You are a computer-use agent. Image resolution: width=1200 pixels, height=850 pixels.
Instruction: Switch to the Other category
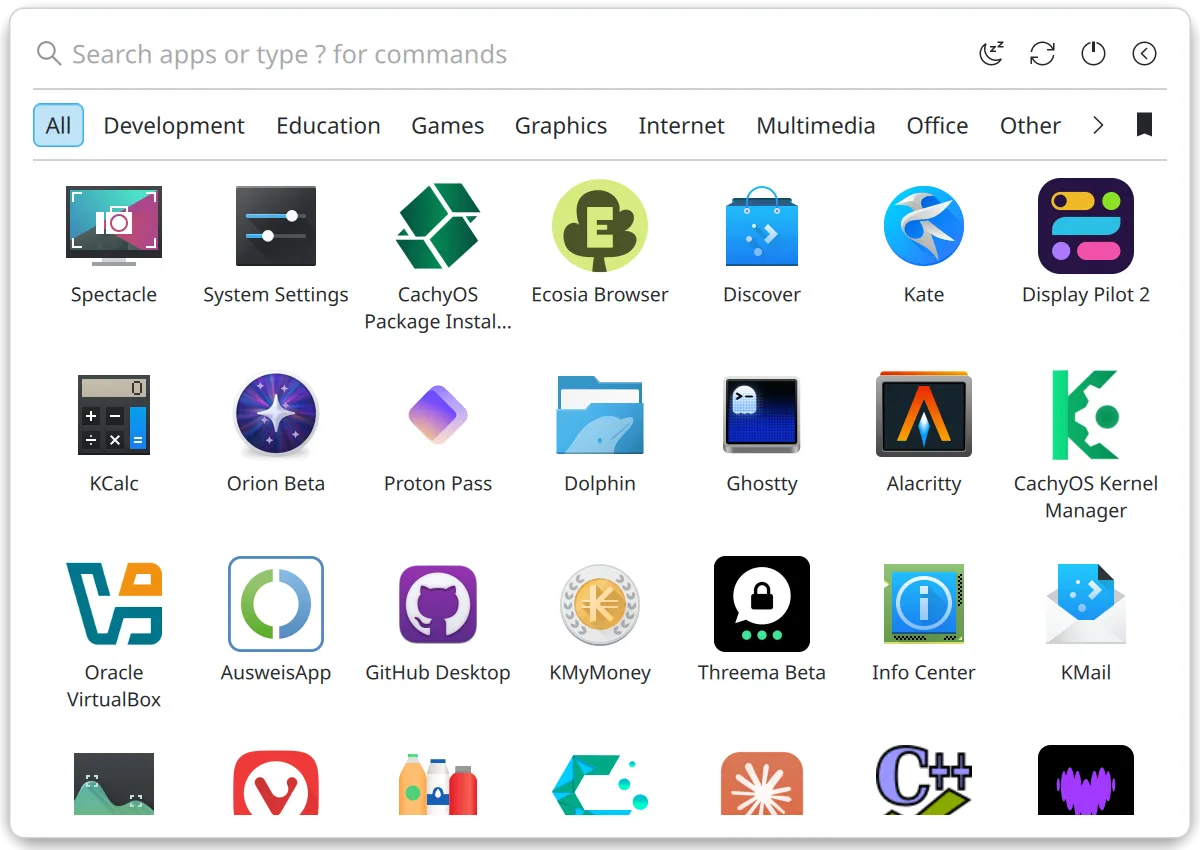[1030, 125]
